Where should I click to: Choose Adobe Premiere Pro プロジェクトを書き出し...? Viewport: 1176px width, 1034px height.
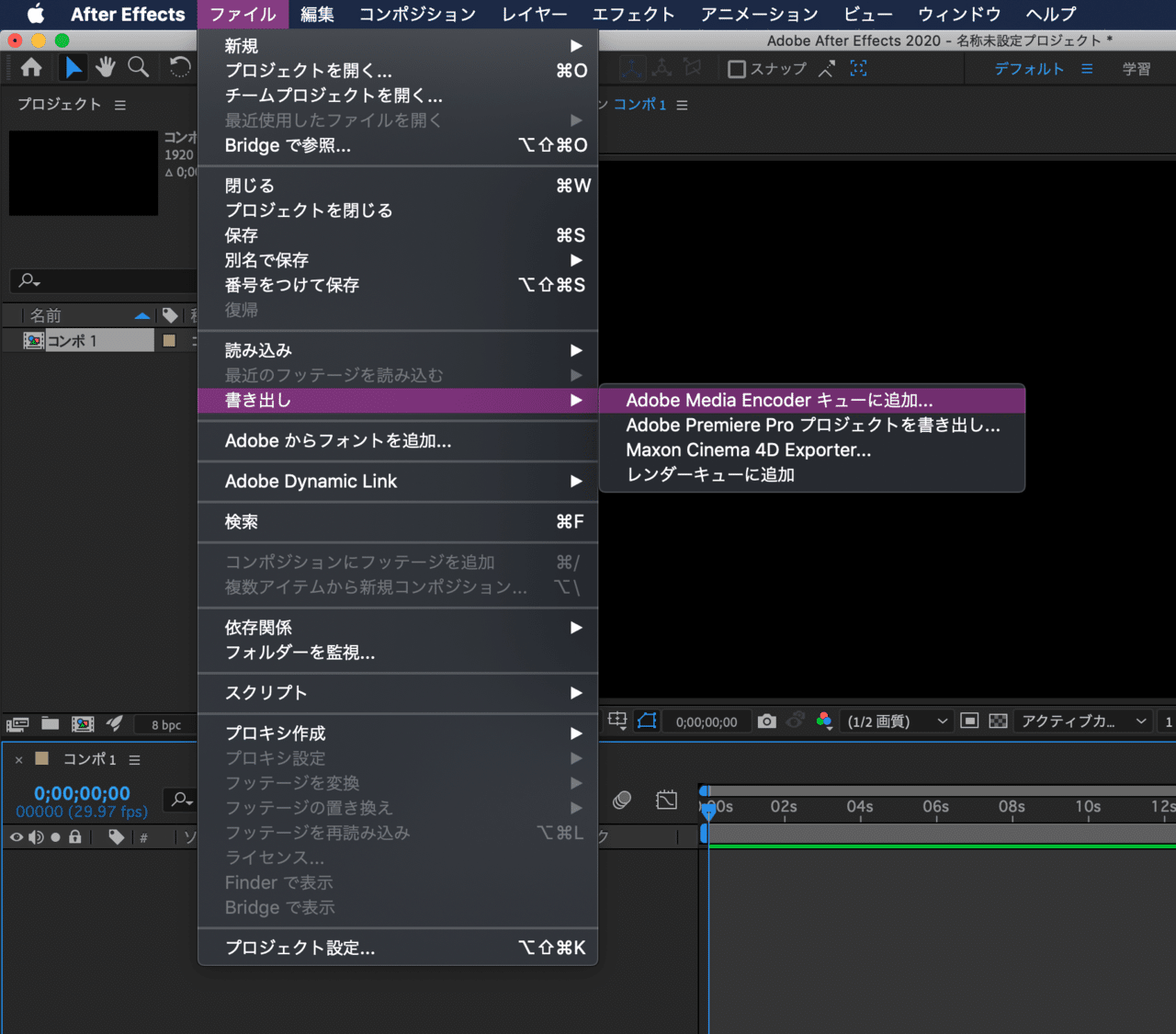click(812, 426)
